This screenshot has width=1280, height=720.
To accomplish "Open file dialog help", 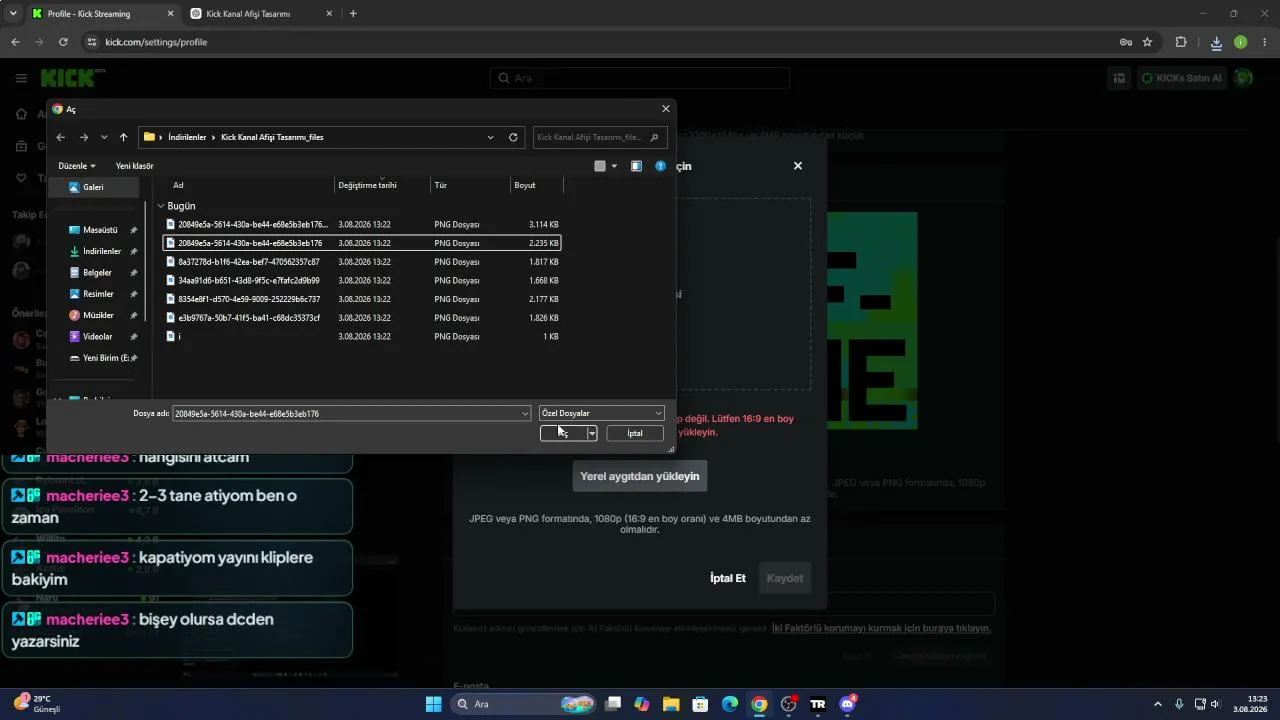I will pyautogui.click(x=660, y=166).
